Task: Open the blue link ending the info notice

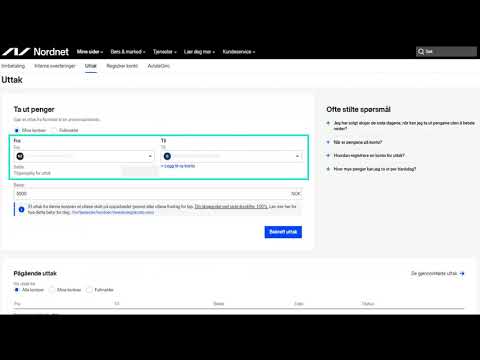Action: 113,212
